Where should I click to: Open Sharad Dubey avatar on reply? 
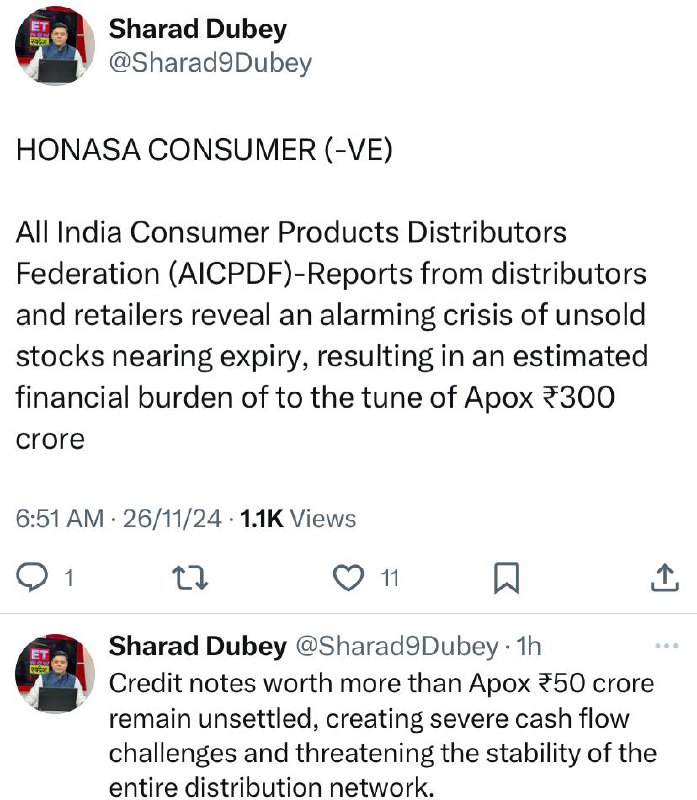point(55,673)
